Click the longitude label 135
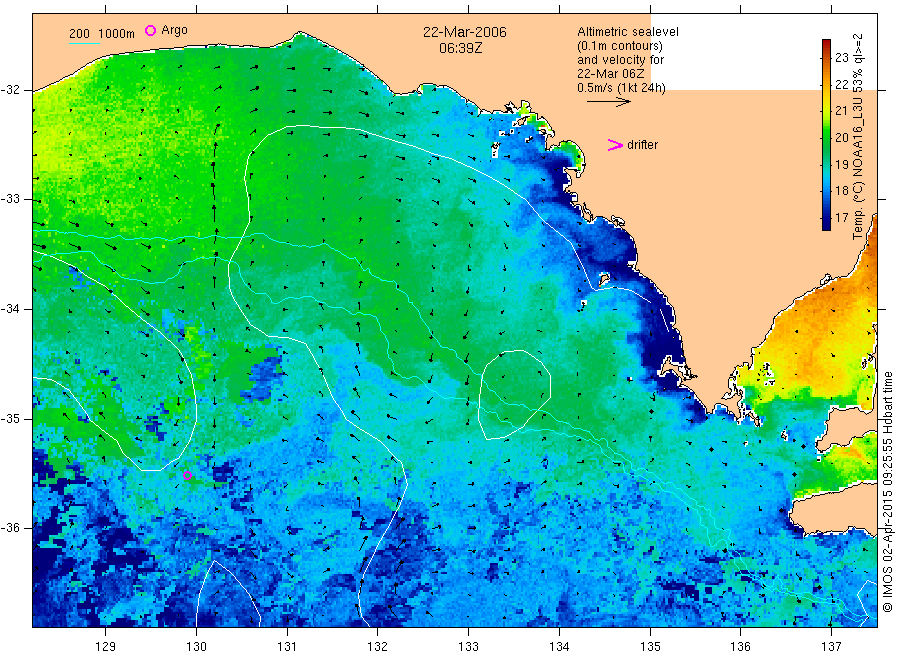900x660 pixels. [650, 647]
